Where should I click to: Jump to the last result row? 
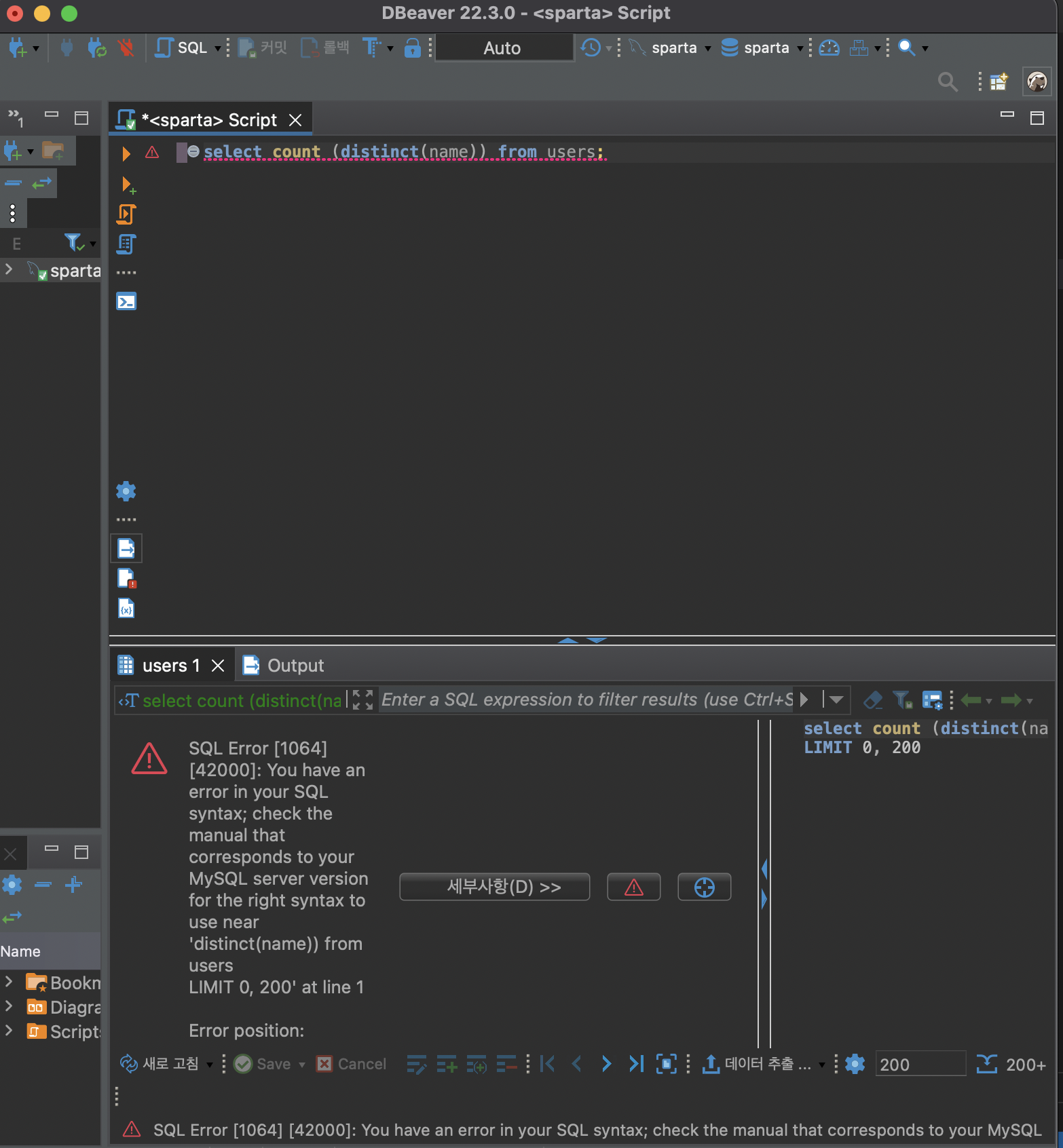tap(636, 1064)
